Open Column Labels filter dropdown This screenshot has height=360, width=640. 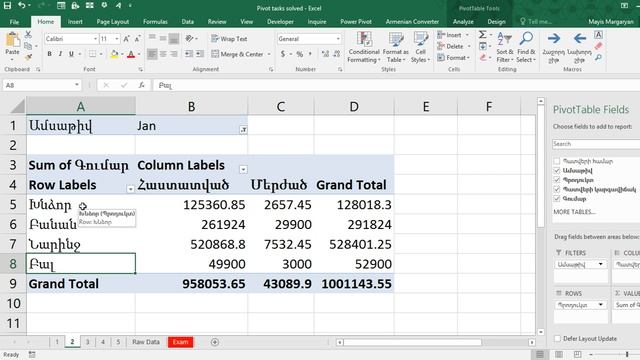pos(243,169)
